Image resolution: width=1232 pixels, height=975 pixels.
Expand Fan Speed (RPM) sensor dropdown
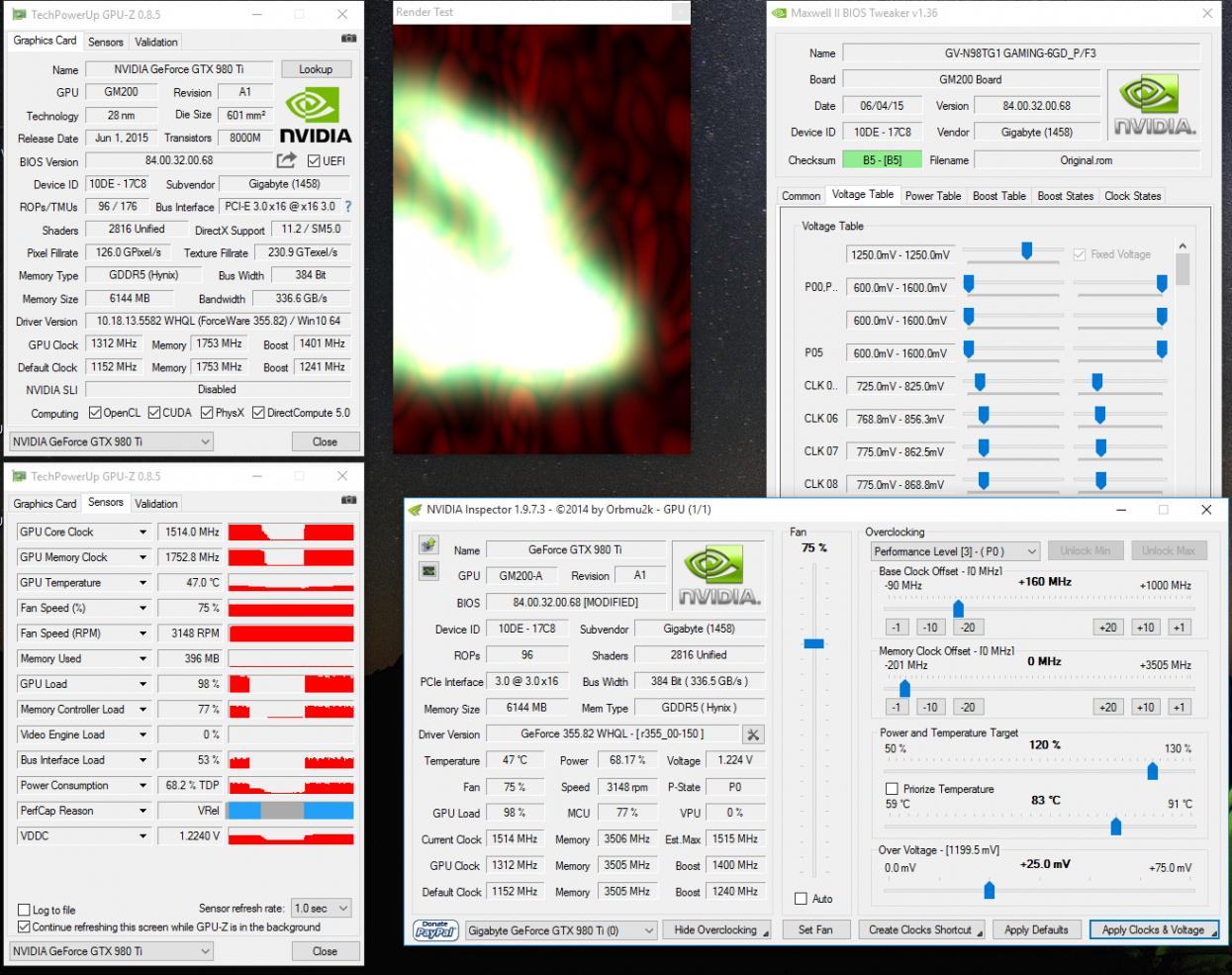click(142, 634)
